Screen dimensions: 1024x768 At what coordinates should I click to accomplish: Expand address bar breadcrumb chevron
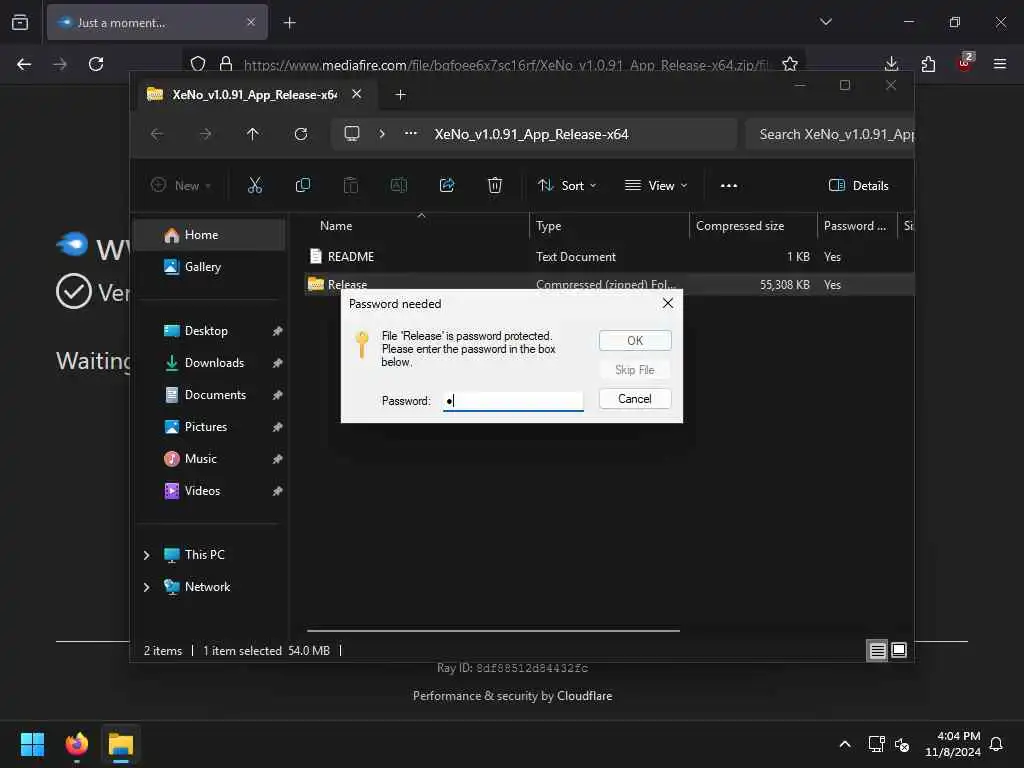[x=382, y=134]
